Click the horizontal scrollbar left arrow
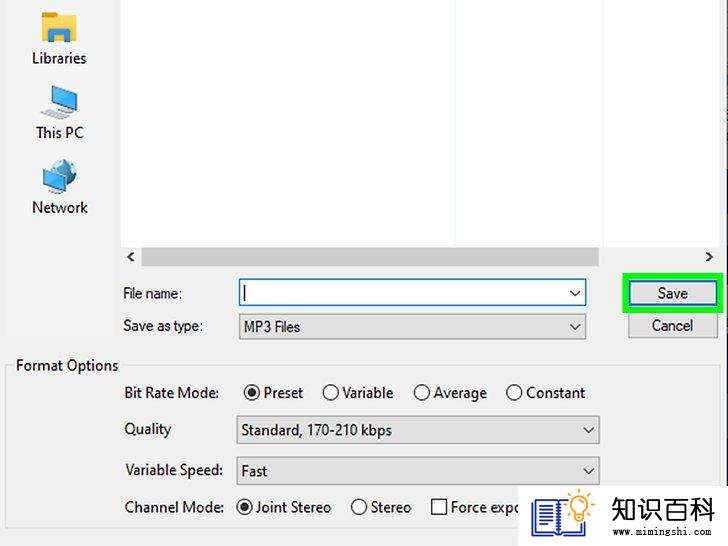728x546 pixels. [131, 257]
